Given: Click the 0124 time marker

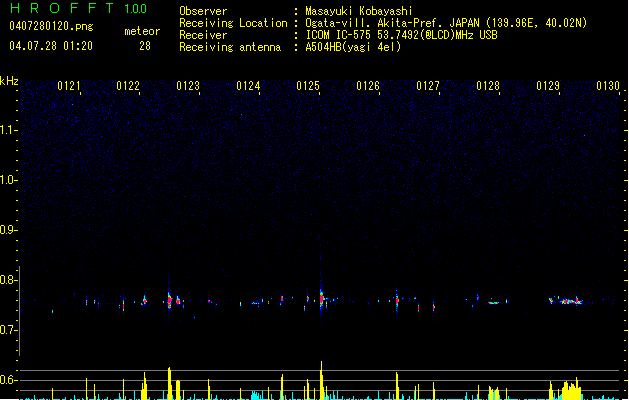Looking at the screenshot, I should click(x=248, y=86).
